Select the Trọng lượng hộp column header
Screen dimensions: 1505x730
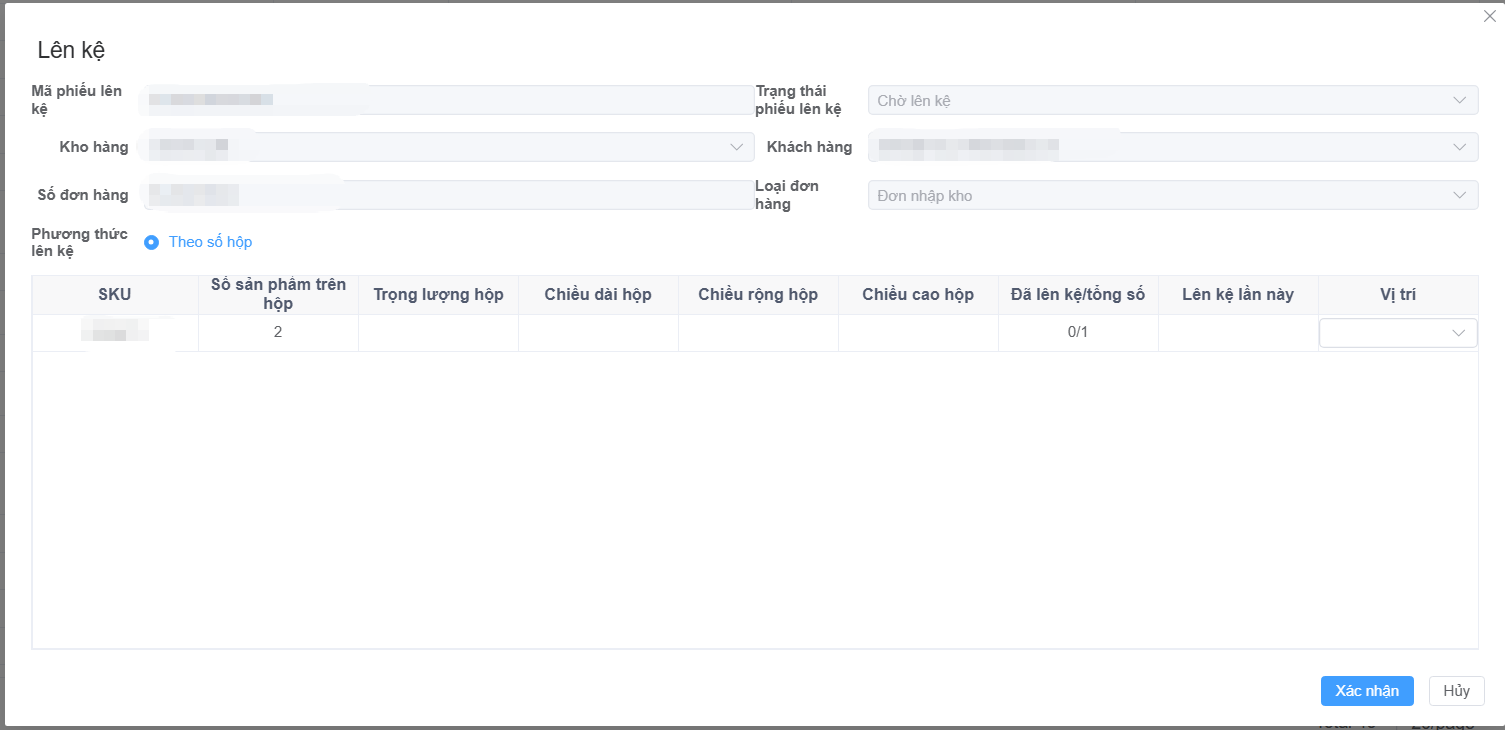[438, 295]
